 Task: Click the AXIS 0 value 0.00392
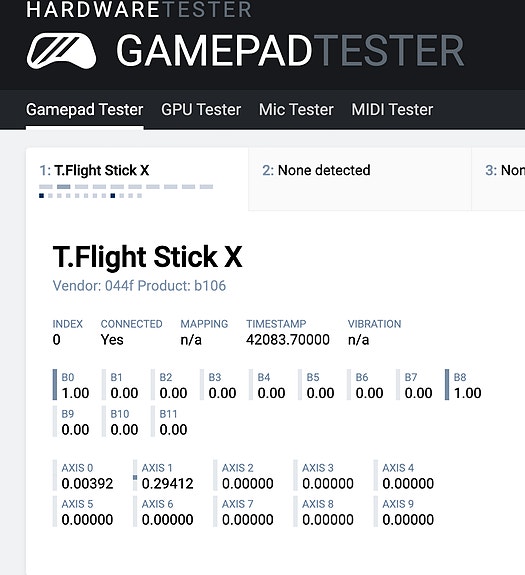[87, 484]
